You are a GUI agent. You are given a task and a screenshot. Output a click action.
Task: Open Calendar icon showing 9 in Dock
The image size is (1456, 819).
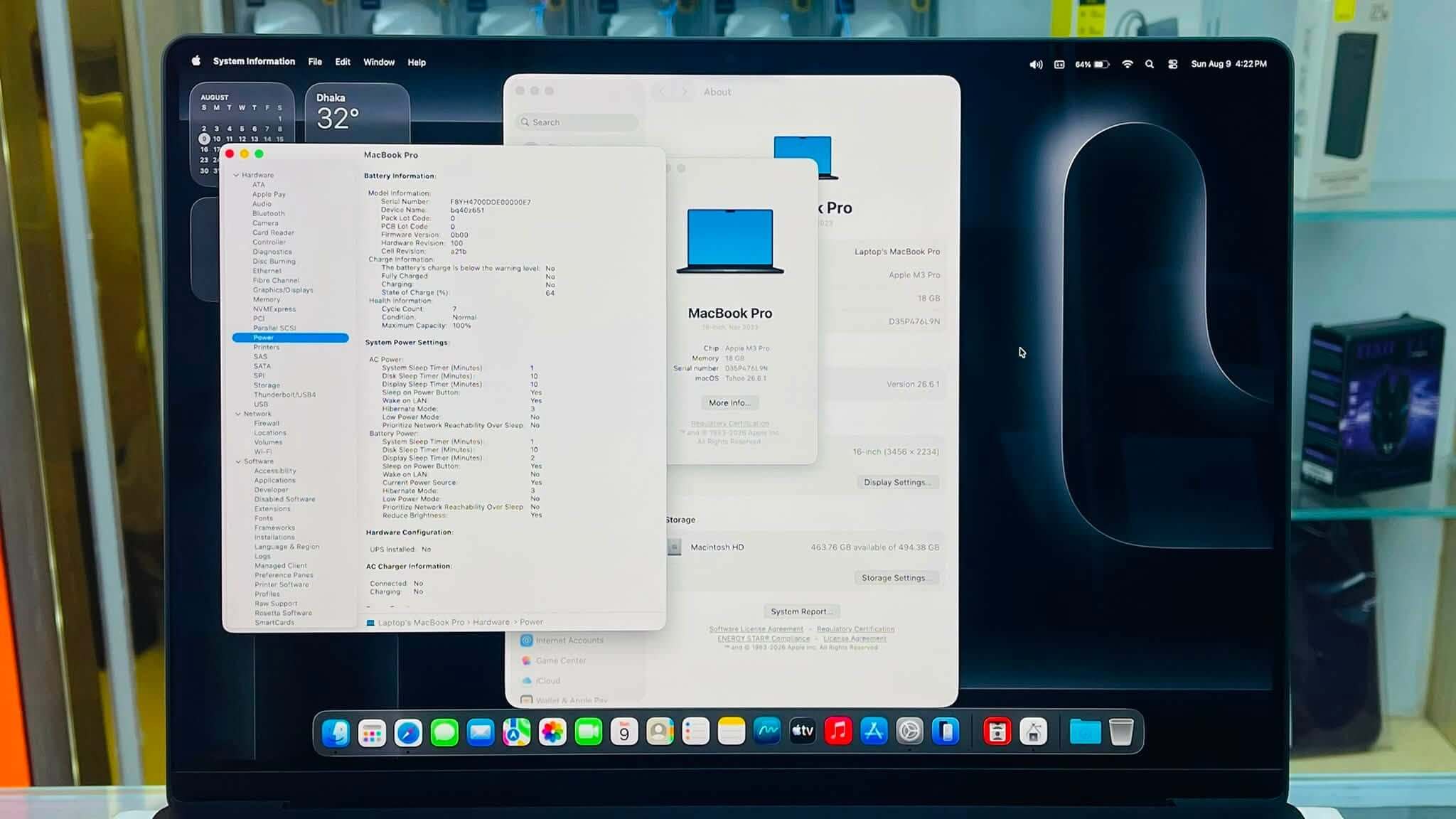point(624,732)
